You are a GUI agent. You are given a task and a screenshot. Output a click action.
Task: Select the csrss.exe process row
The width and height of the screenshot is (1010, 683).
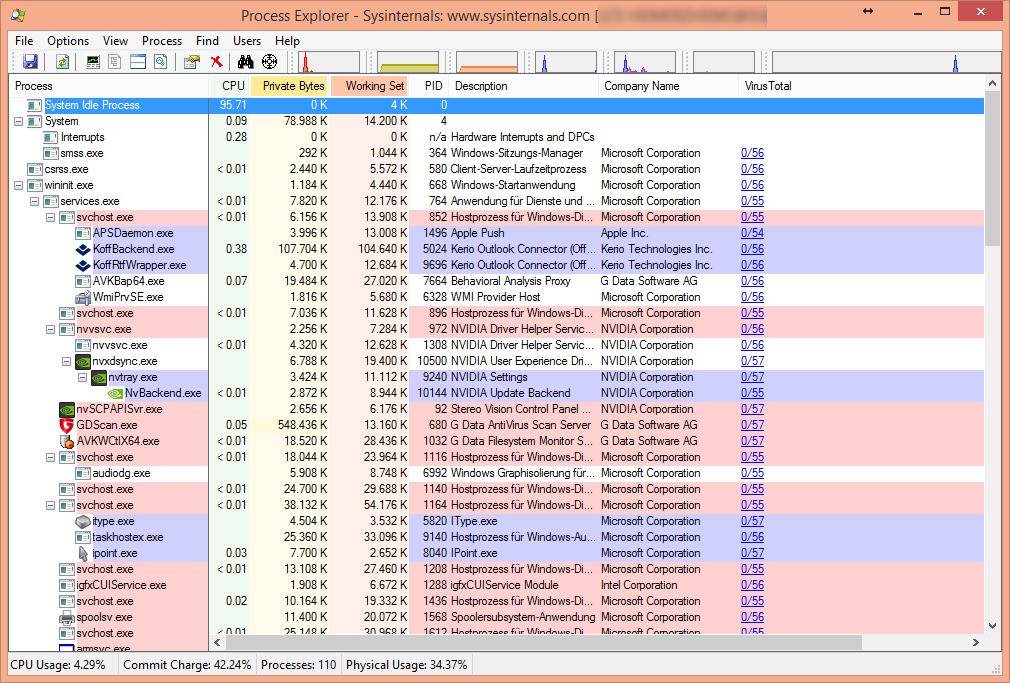point(497,169)
